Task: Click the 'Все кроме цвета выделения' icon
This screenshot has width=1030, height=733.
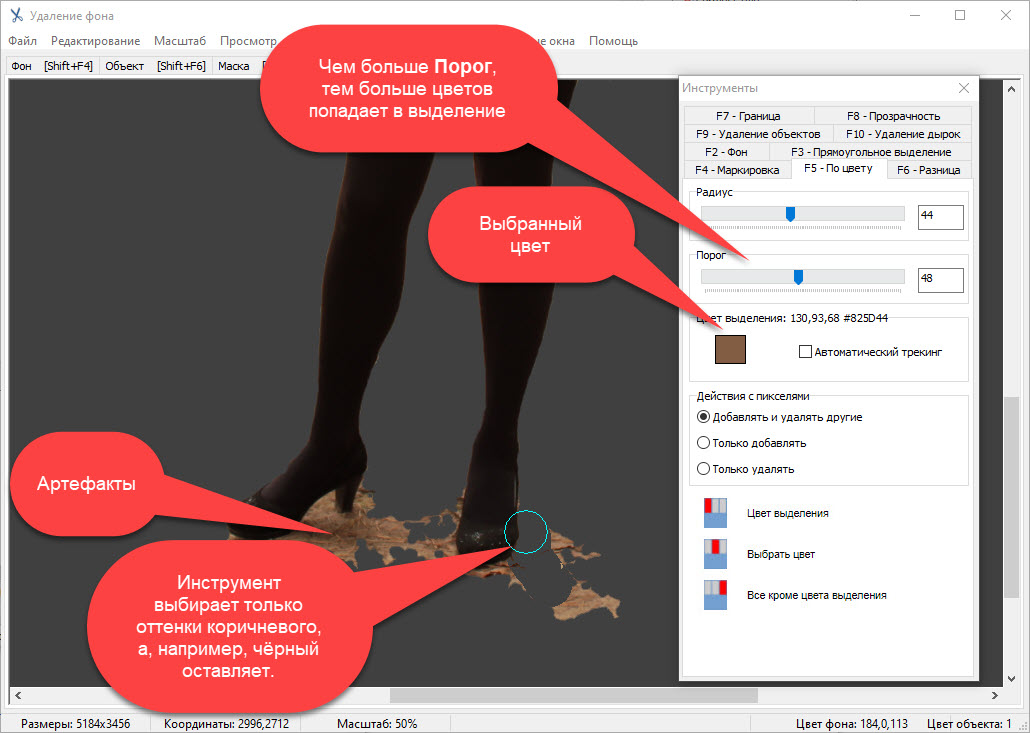Action: [715, 595]
